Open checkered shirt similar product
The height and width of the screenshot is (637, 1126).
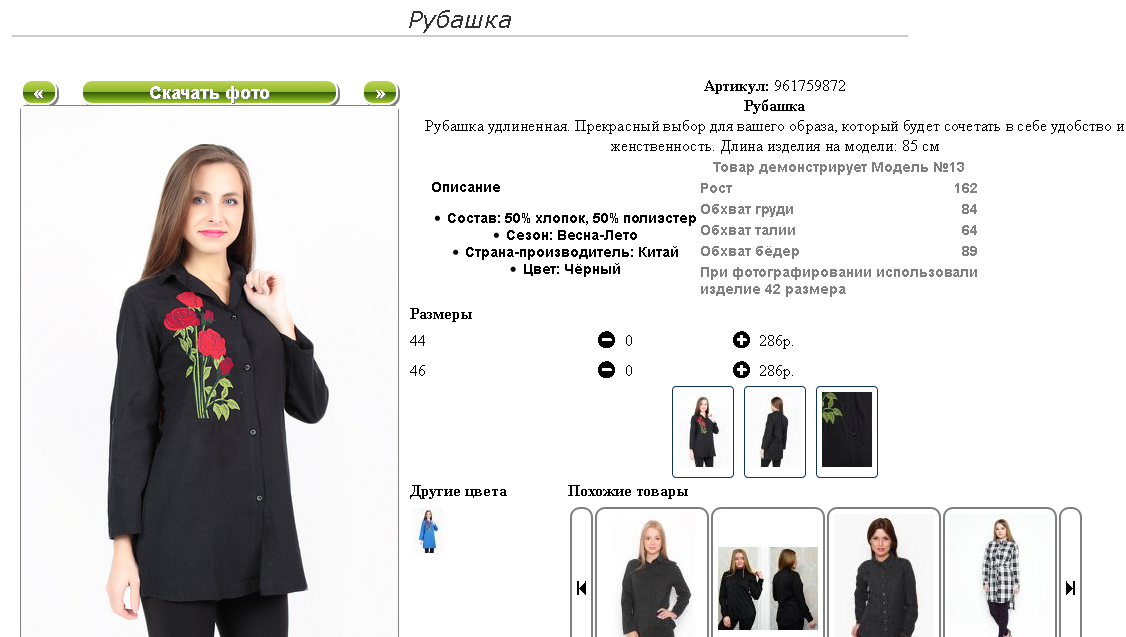[x=1000, y=574]
